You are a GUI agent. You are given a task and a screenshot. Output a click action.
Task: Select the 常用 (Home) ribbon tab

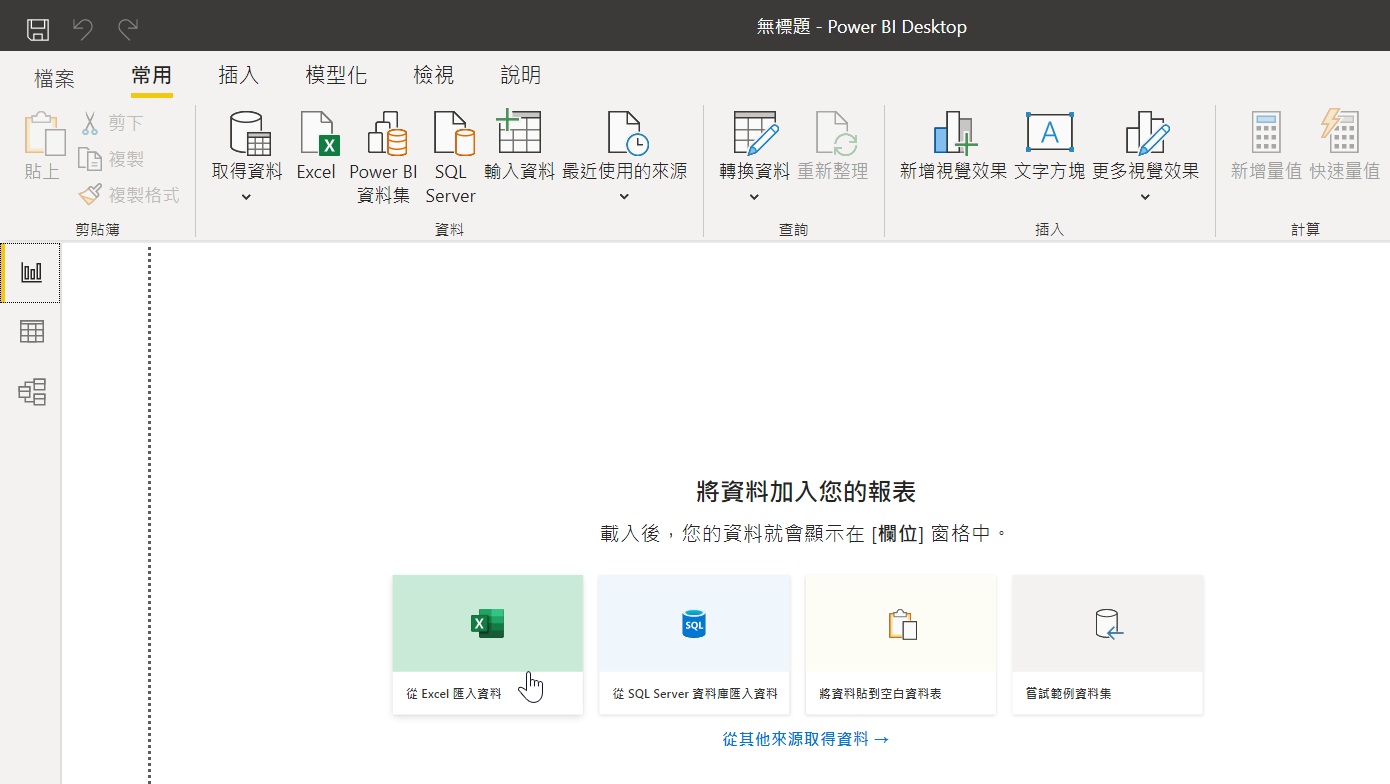coord(152,75)
